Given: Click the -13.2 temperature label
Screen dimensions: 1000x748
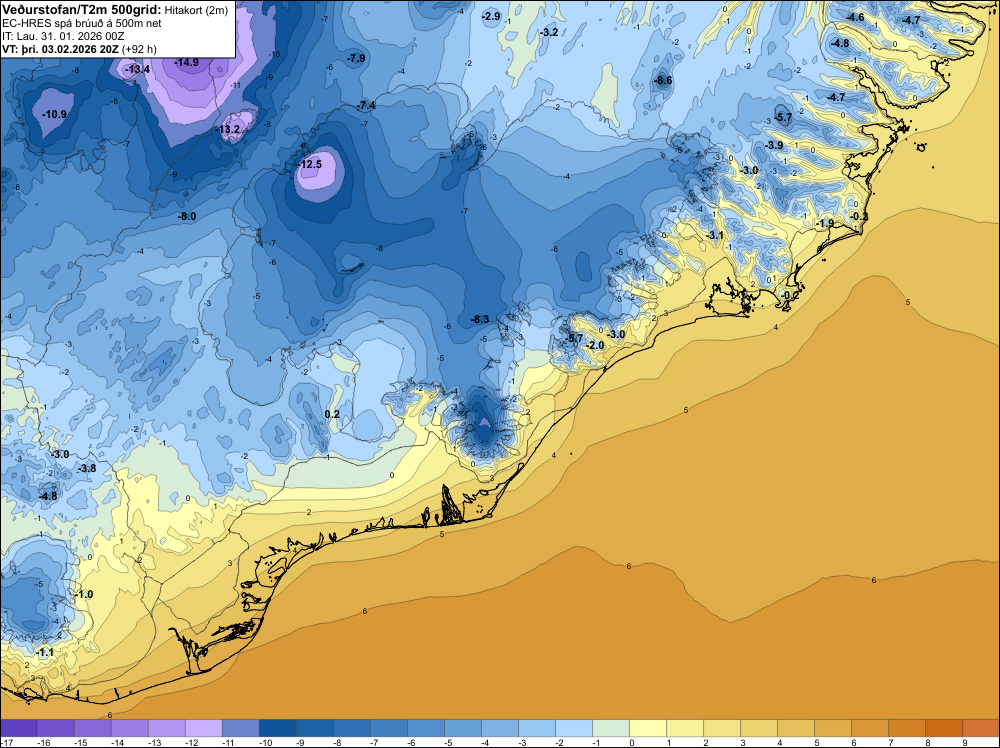Looking at the screenshot, I should pyautogui.click(x=228, y=129).
